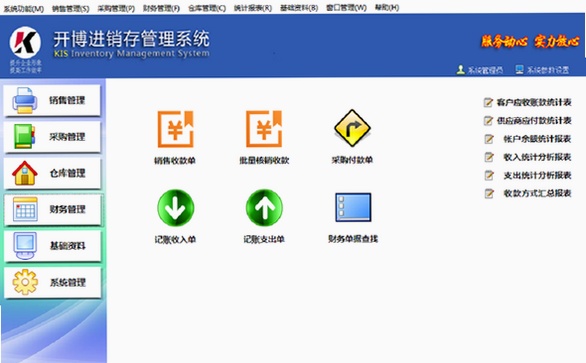Open the 窗口管理(W) menu
Screen dimensions: 586x363
coord(346,8)
